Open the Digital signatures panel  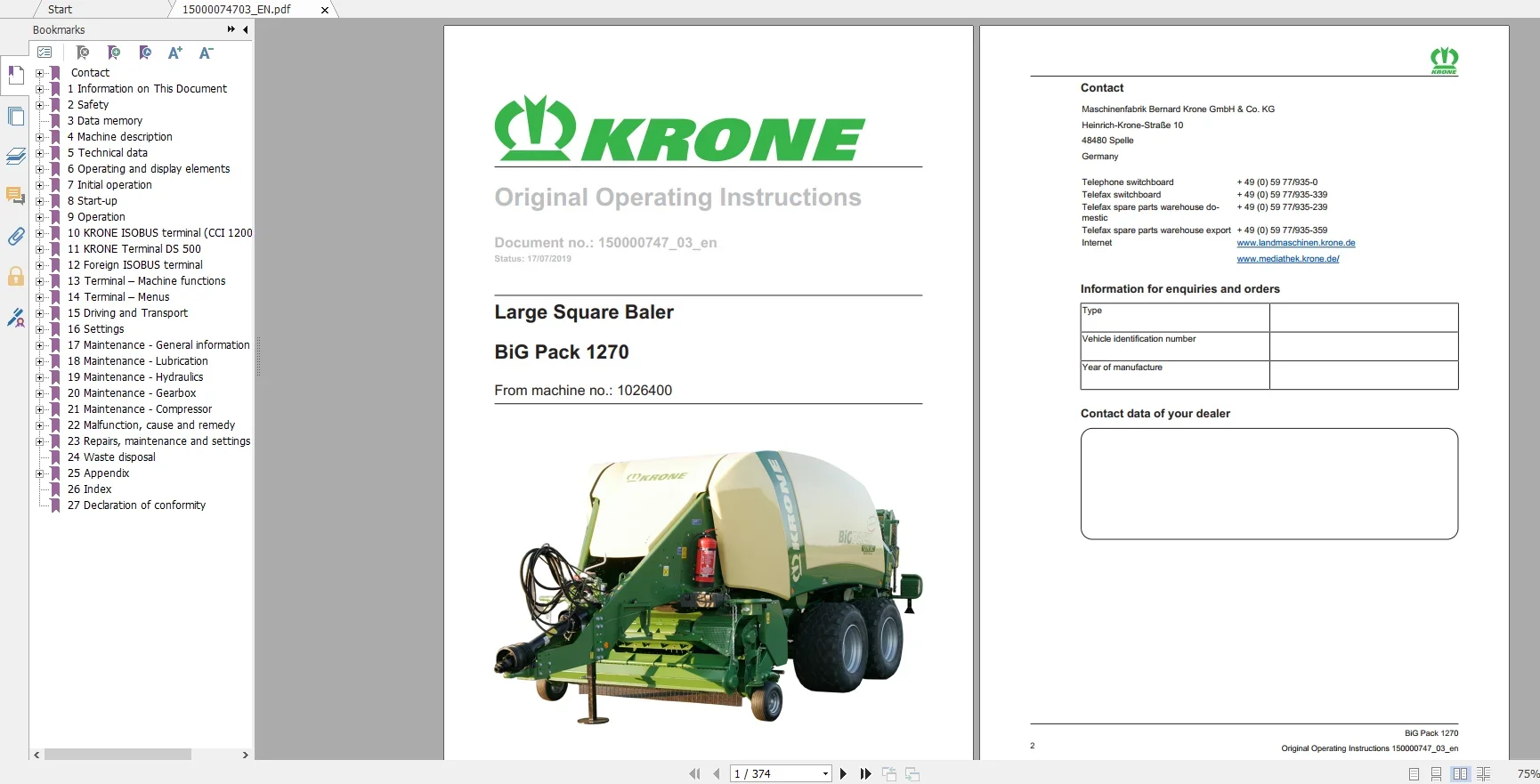[15, 317]
